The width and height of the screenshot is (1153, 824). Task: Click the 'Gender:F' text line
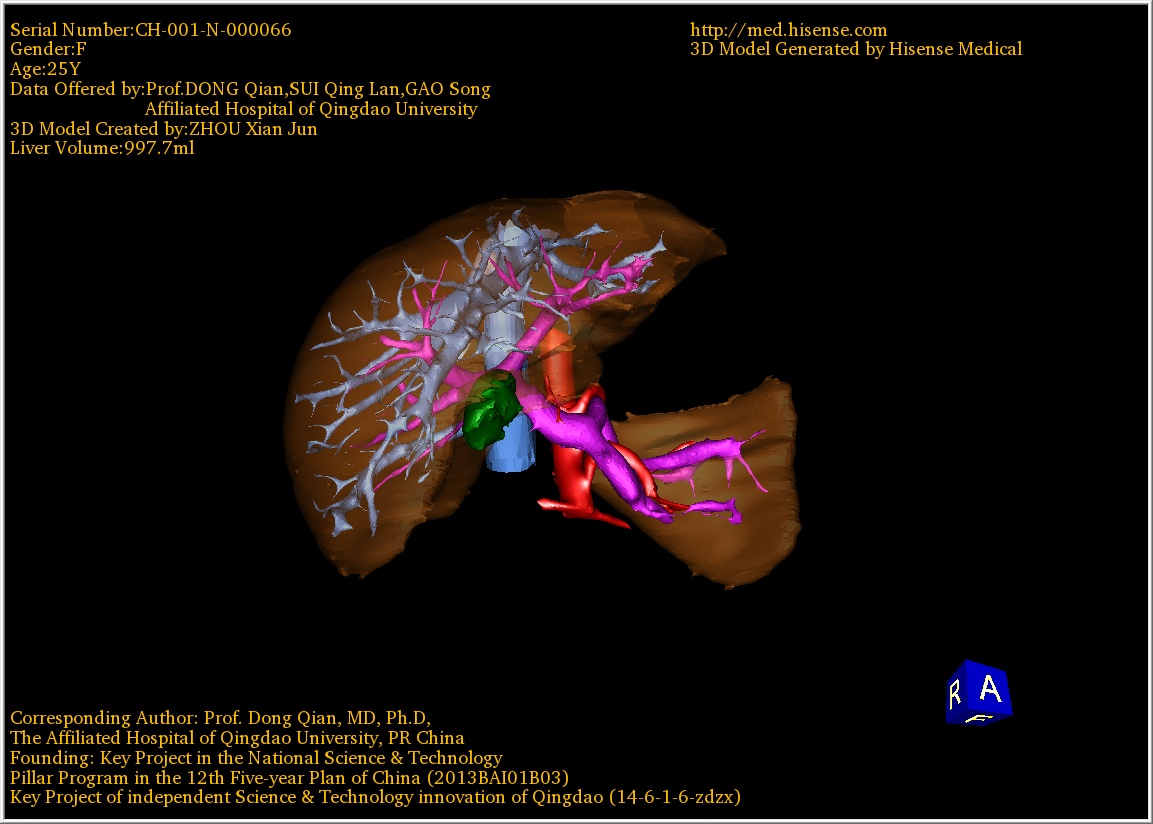[x=48, y=49]
